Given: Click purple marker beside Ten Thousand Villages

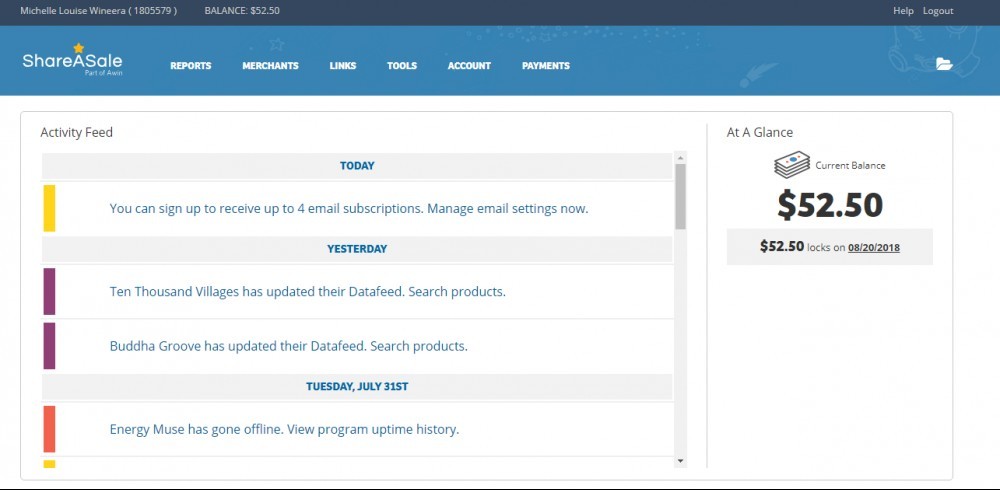Looking at the screenshot, I should [x=49, y=292].
